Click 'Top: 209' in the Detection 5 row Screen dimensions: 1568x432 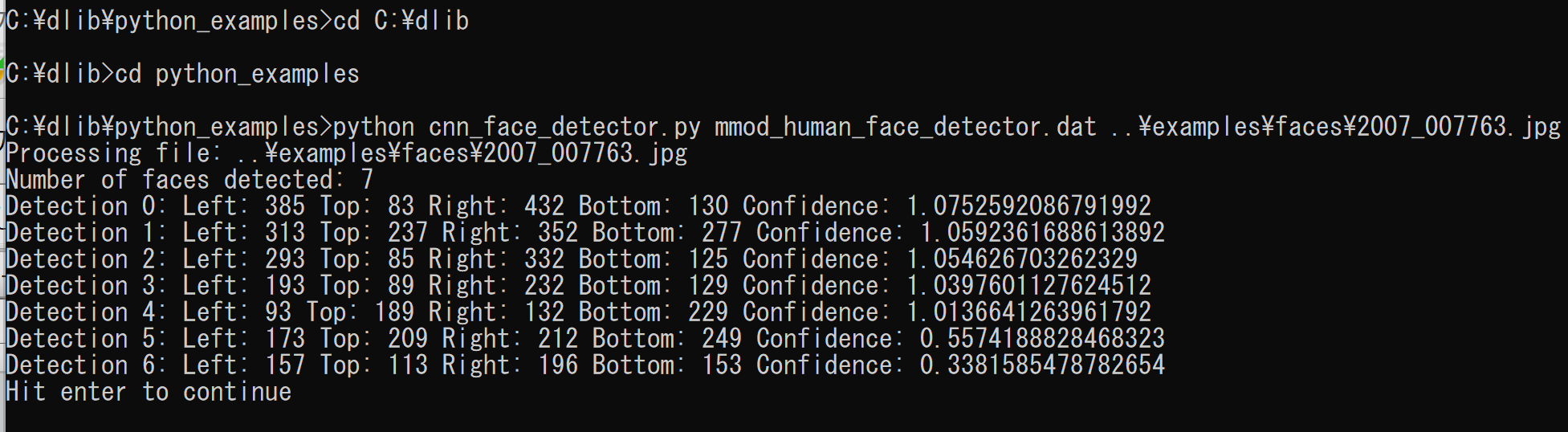point(373,339)
